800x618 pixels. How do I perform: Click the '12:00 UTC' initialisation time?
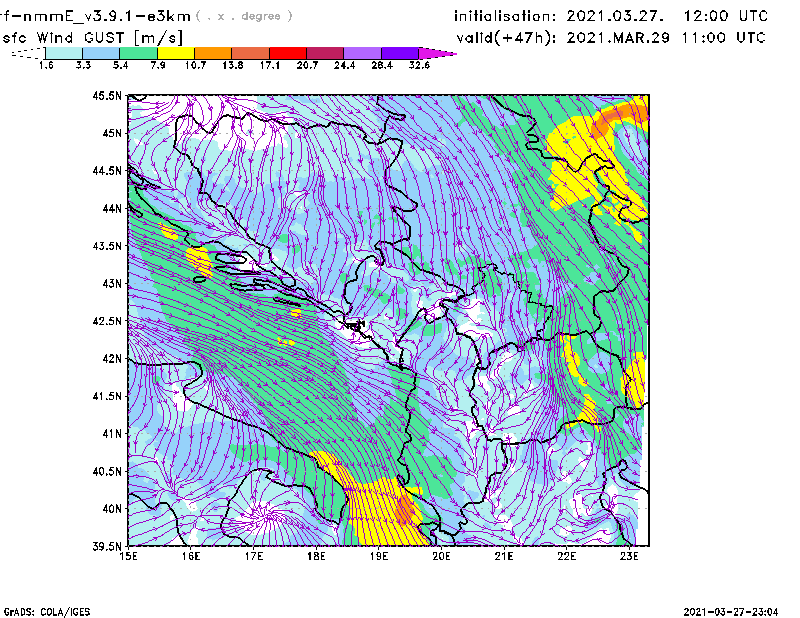click(x=726, y=16)
